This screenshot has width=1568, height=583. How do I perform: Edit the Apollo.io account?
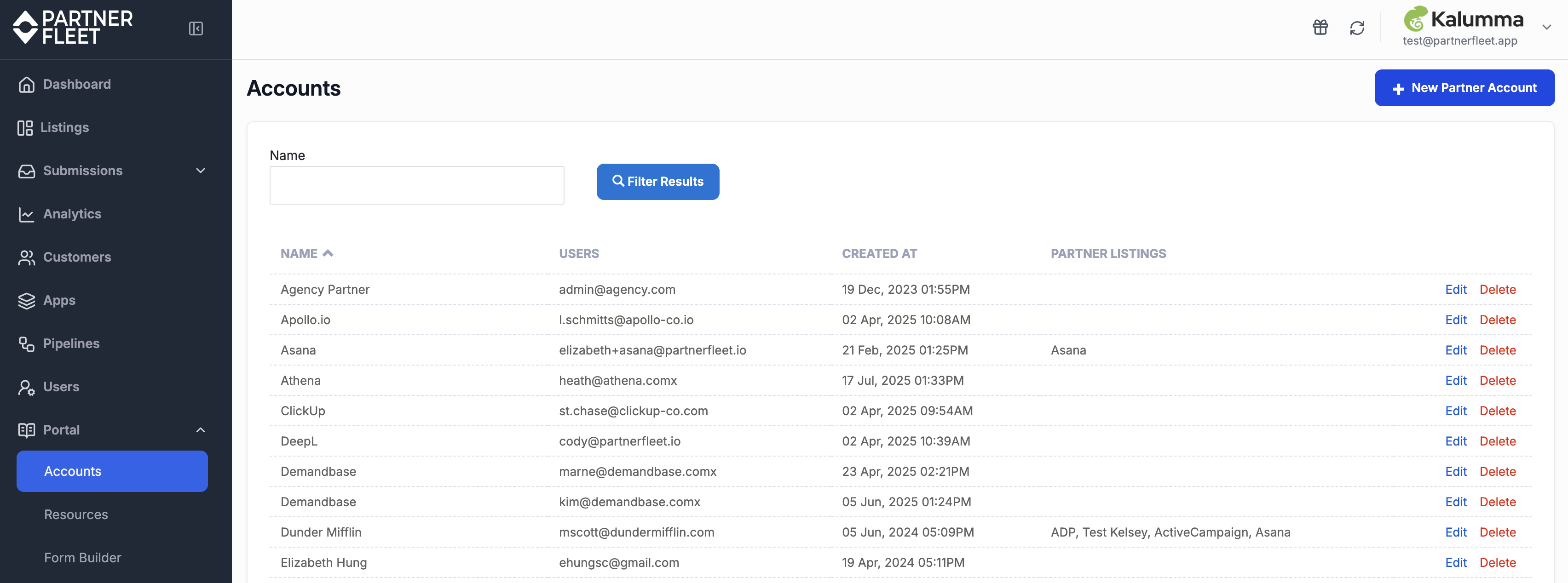[1455, 320]
